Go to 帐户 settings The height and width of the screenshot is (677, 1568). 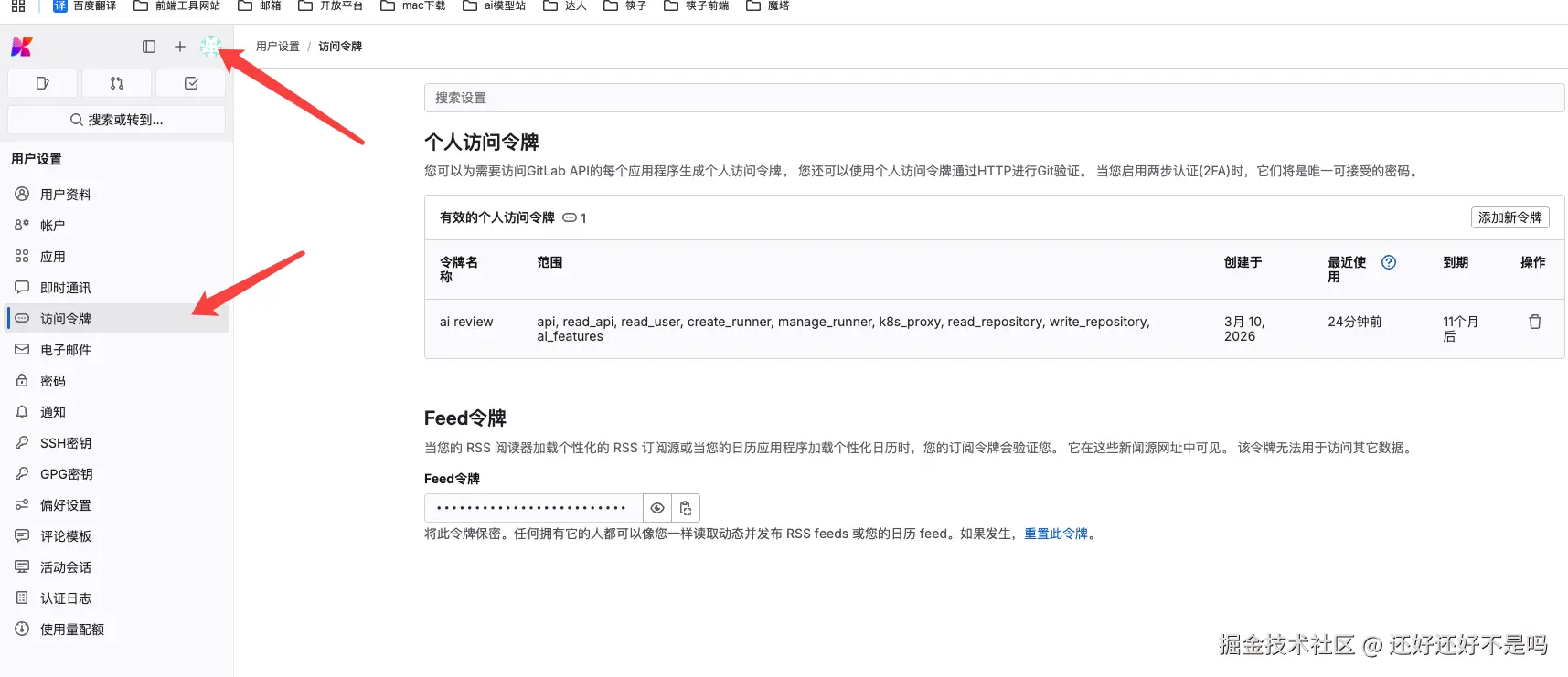(117, 226)
